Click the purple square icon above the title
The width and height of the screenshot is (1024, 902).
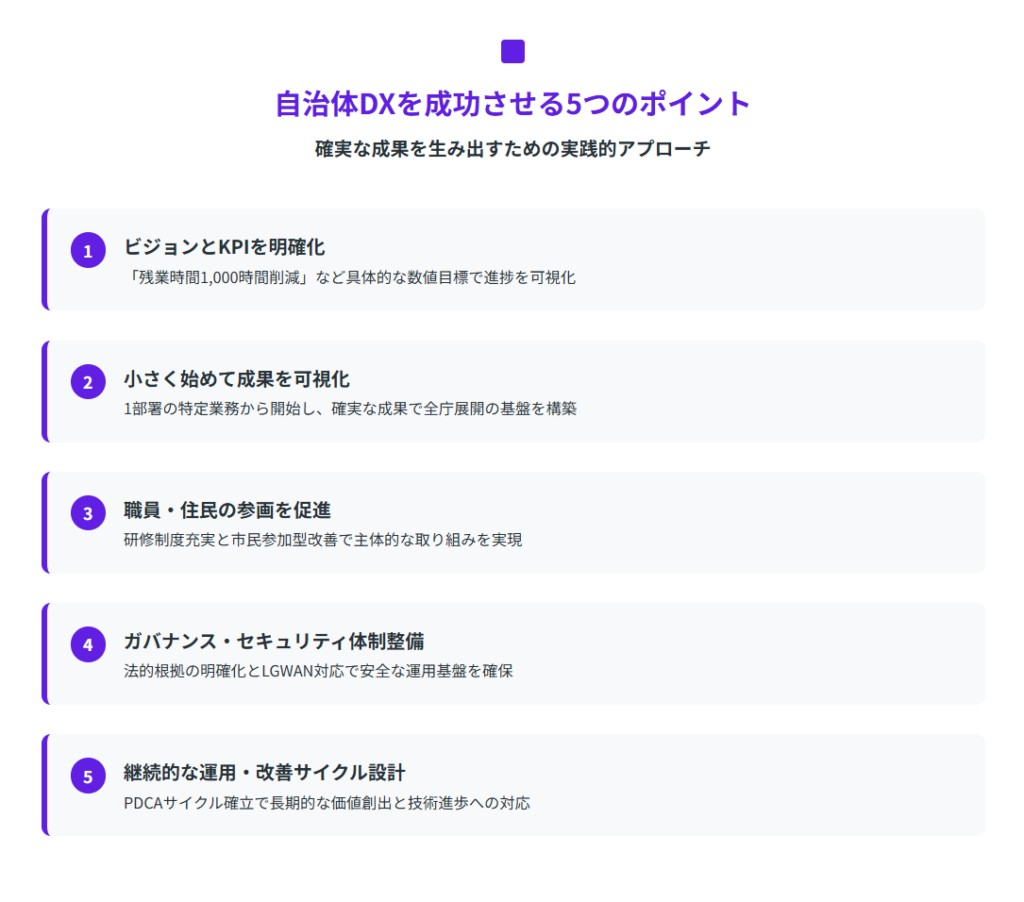click(x=512, y=51)
